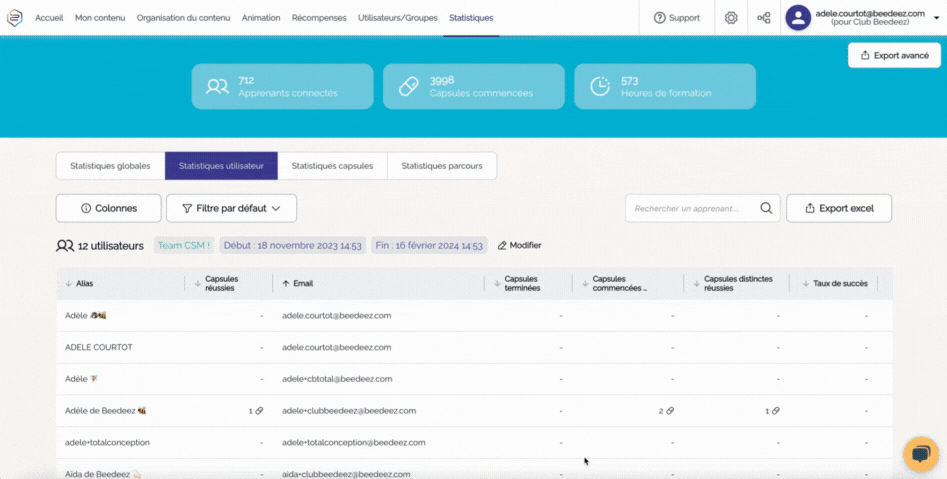Click the organization hierarchy icon

764,18
